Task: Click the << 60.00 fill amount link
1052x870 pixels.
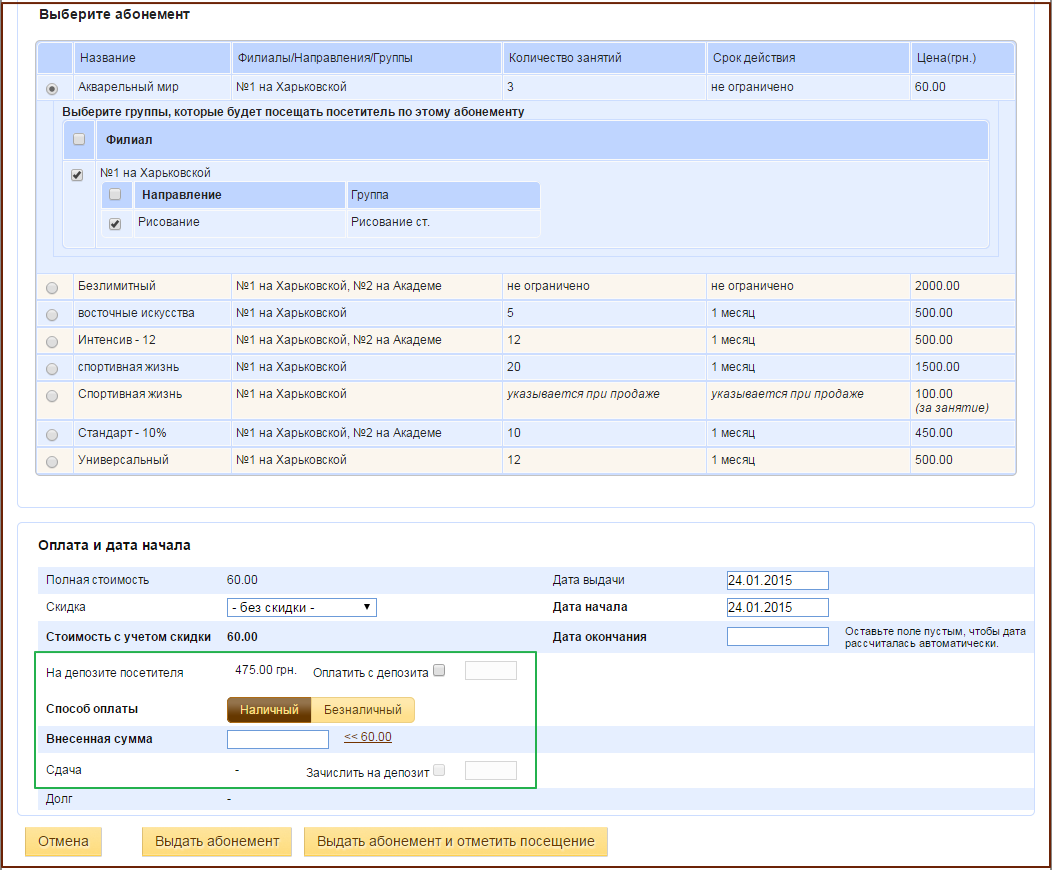Action: click(x=368, y=737)
